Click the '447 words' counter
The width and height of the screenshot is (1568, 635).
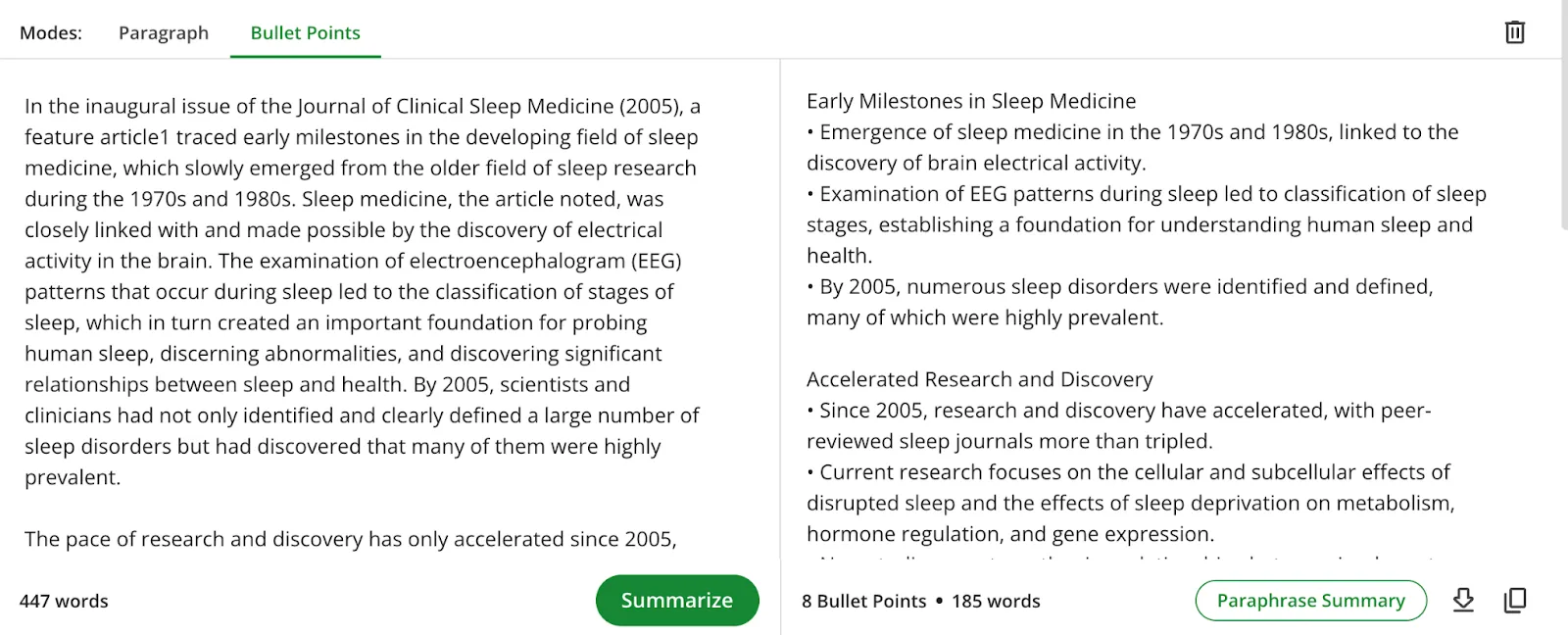(x=64, y=601)
